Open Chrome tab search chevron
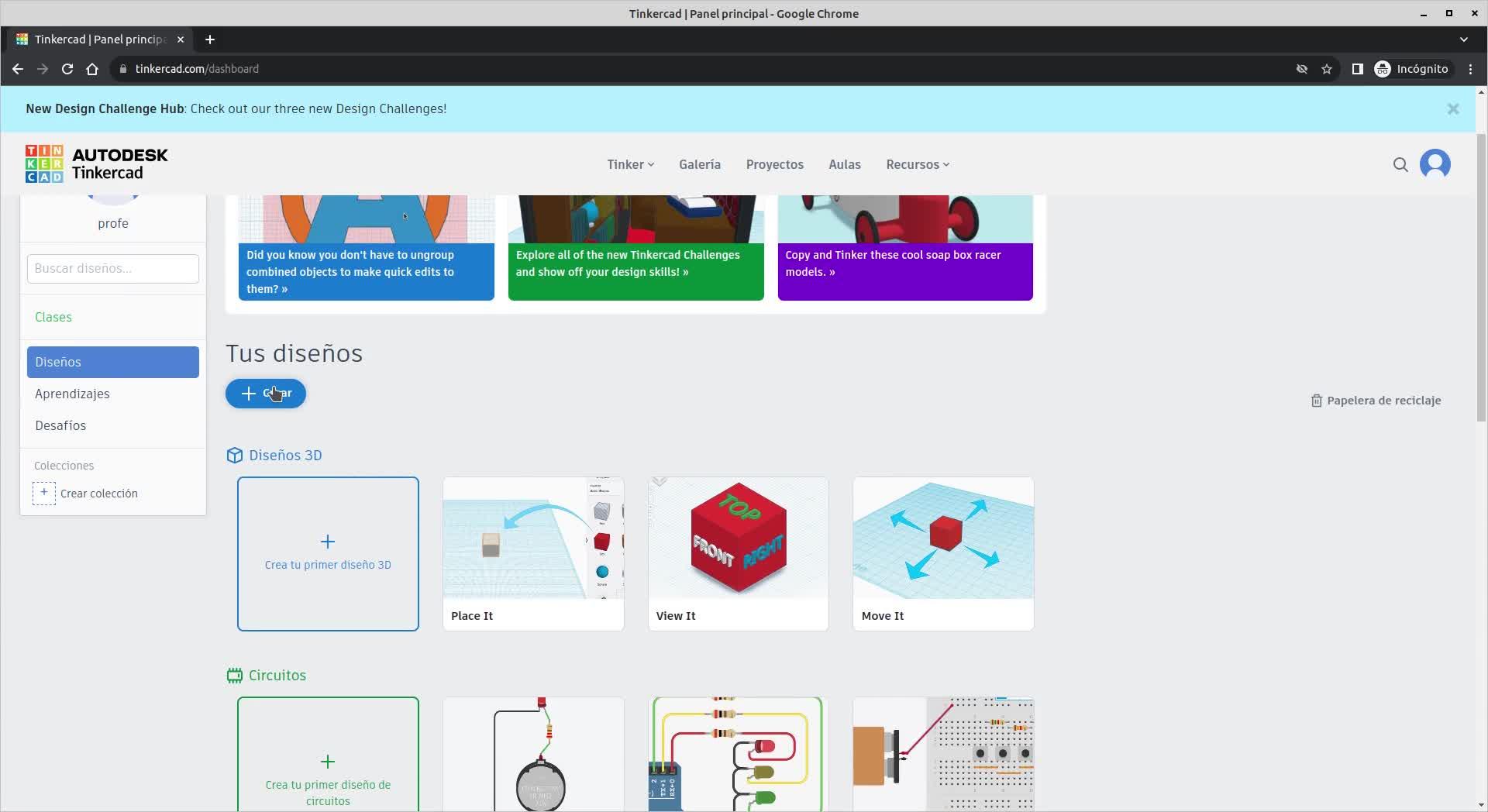 click(x=1464, y=40)
